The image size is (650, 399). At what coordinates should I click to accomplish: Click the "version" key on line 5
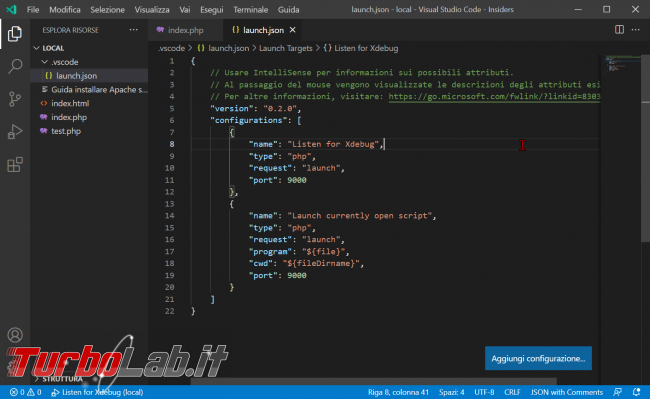[231, 109]
